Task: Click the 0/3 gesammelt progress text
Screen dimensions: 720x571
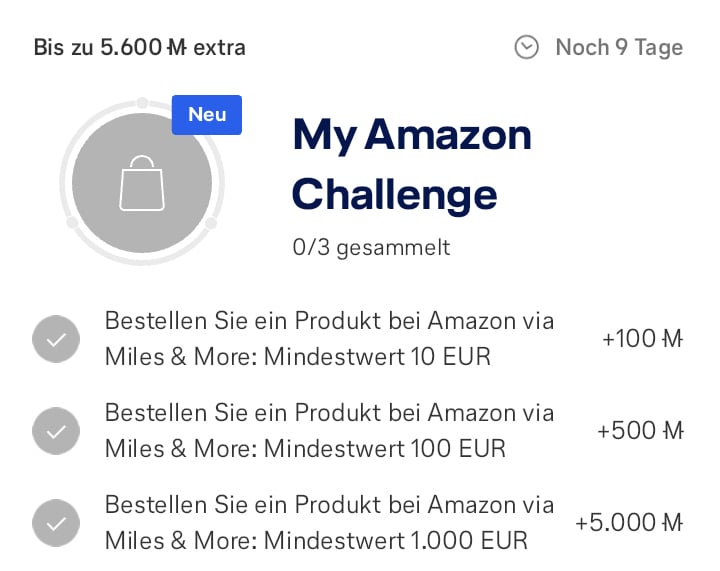Action: tap(371, 248)
